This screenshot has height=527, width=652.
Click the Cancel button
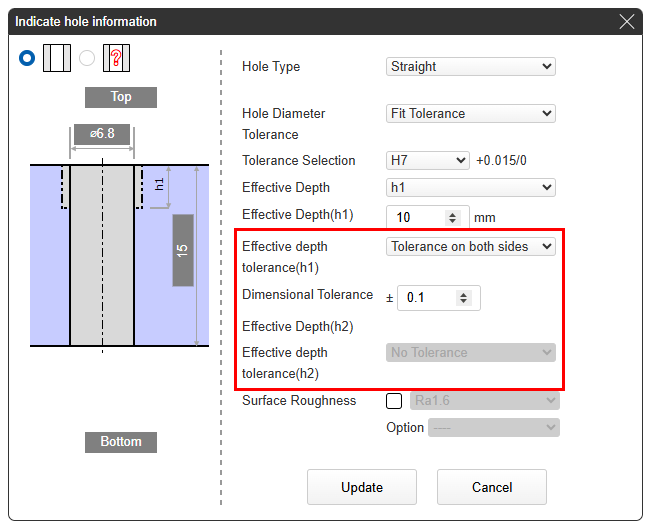point(492,488)
